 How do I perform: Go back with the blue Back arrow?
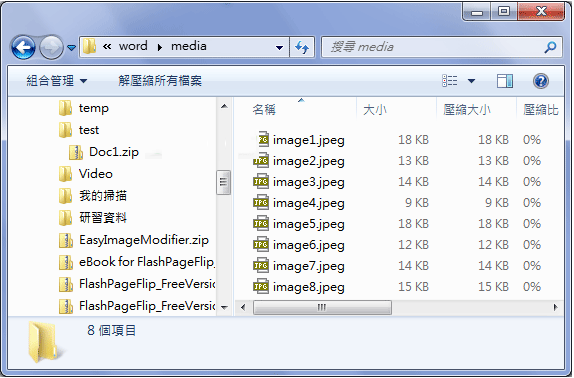pos(23,47)
